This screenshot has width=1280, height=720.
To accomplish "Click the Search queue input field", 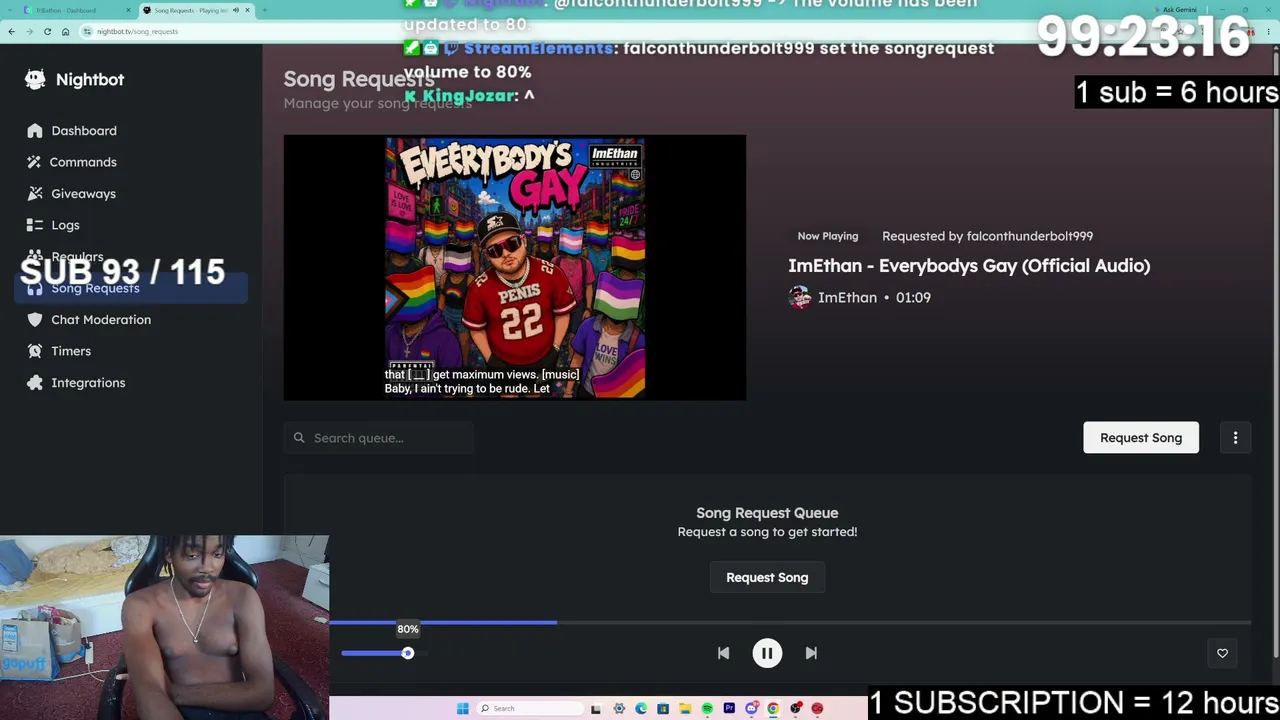I will click(379, 438).
